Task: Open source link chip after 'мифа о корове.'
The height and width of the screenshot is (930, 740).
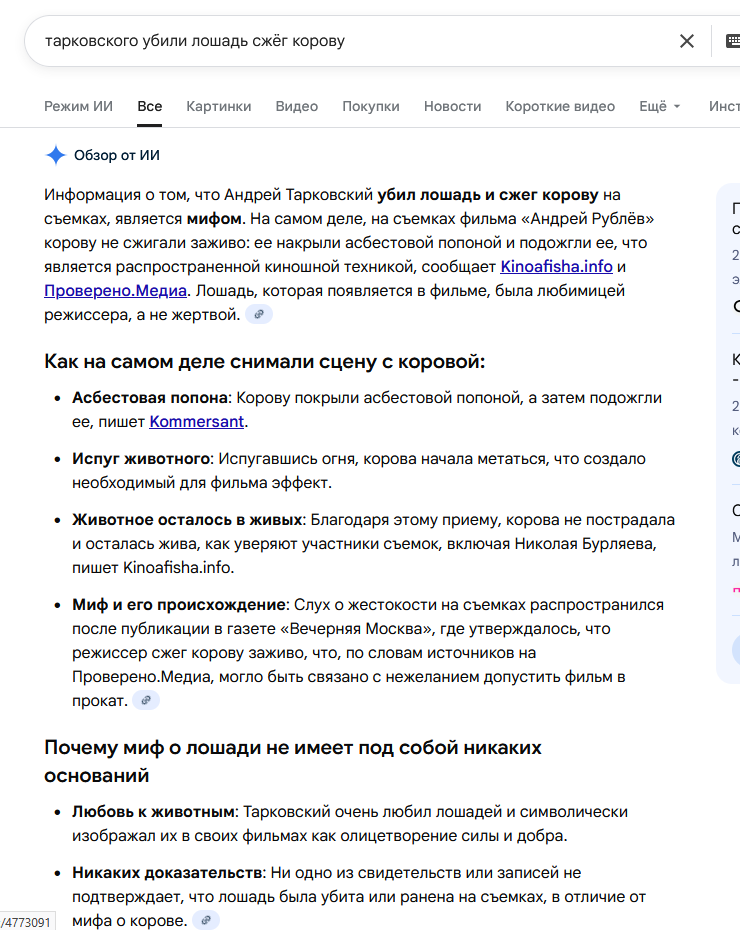Action: [206, 921]
